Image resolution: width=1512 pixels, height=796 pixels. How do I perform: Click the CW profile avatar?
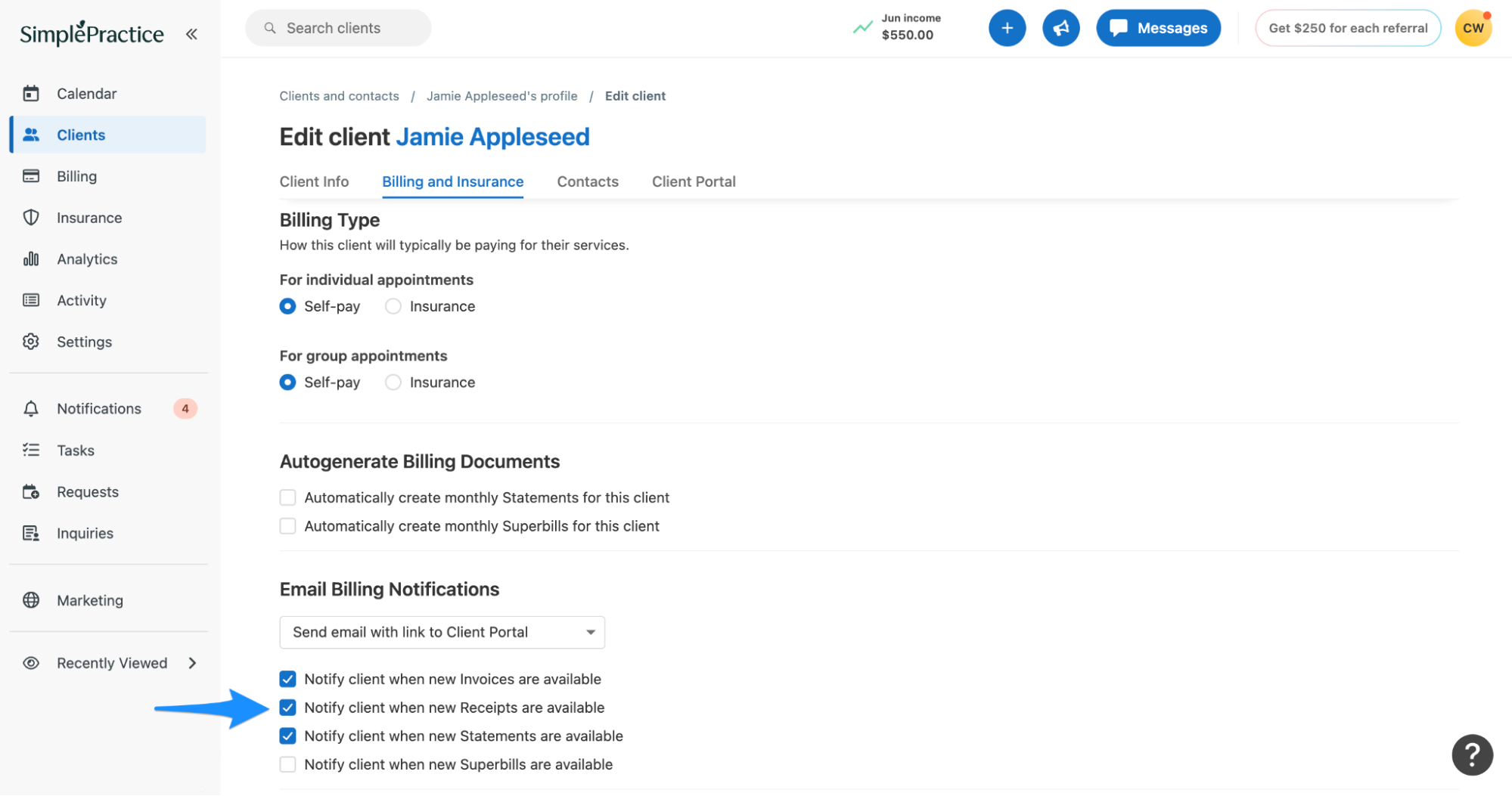(x=1473, y=28)
